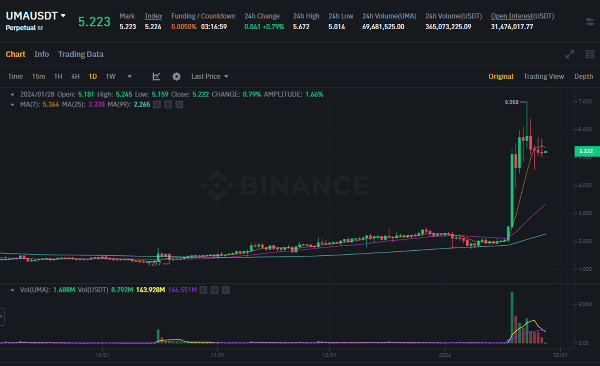The width and height of the screenshot is (600, 366).
Task: Click the 24h Low value 5.014
Action: click(x=337, y=27)
